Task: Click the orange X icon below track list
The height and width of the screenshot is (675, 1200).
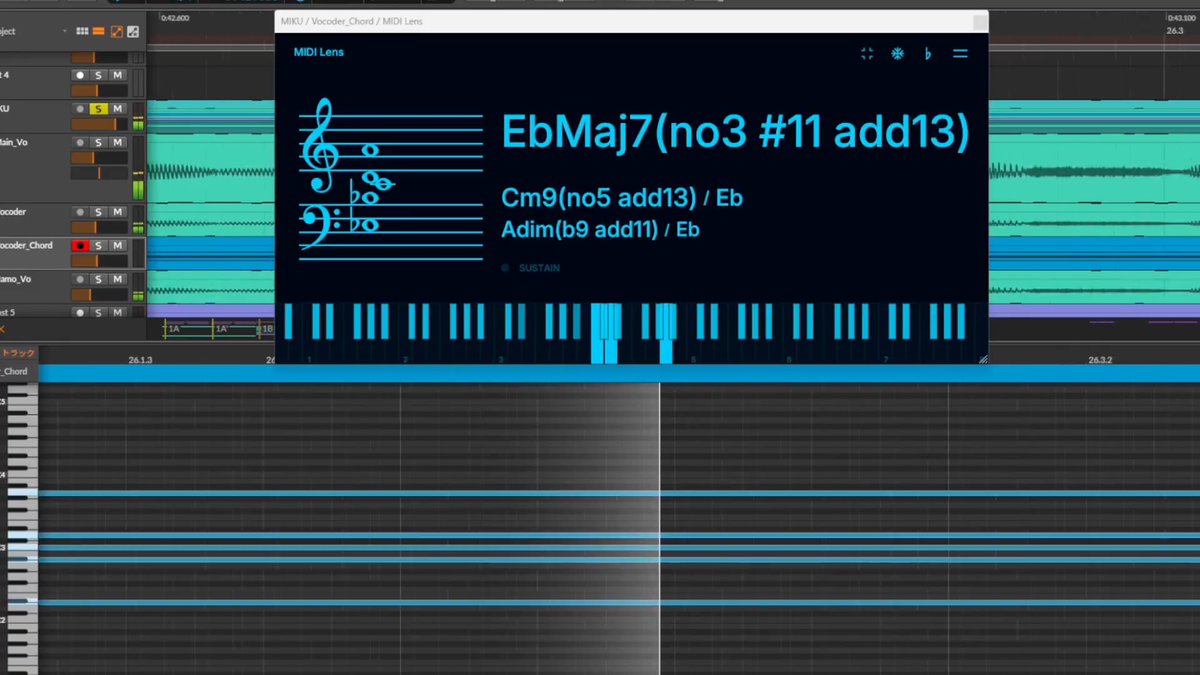Action: click(x=2, y=329)
